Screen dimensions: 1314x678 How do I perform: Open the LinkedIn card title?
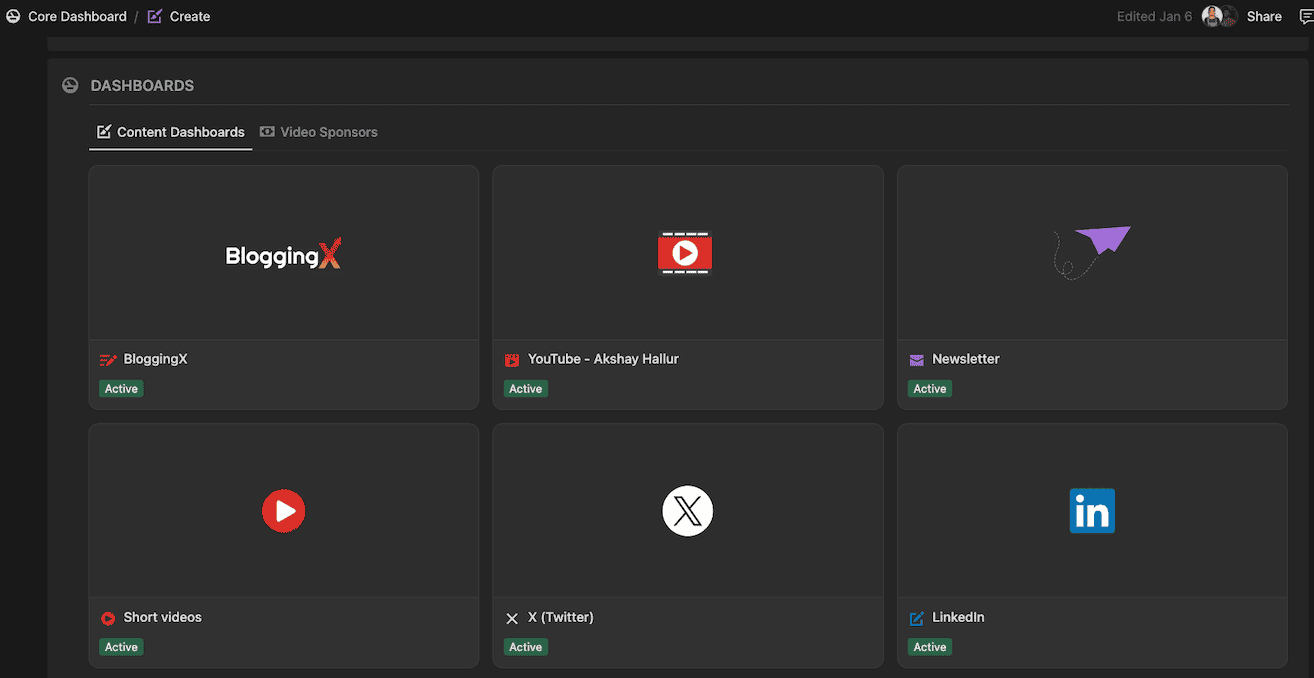[958, 617]
